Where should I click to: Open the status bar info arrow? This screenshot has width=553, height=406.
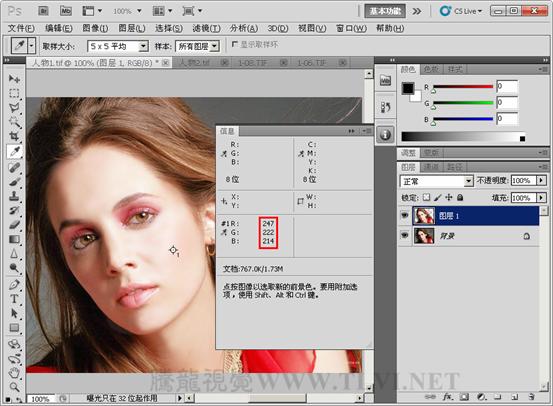[180, 398]
